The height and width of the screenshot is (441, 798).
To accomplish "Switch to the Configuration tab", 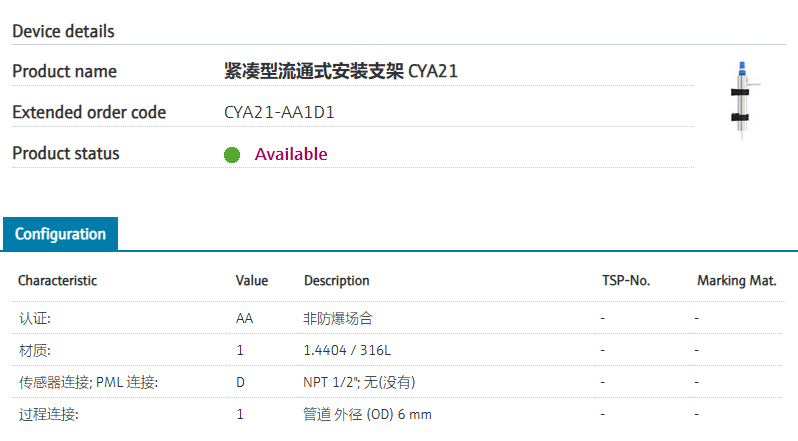I will (60, 234).
